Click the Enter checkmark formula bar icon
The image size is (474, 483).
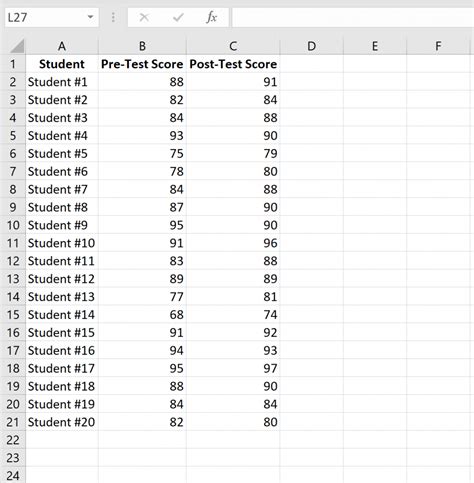click(178, 17)
